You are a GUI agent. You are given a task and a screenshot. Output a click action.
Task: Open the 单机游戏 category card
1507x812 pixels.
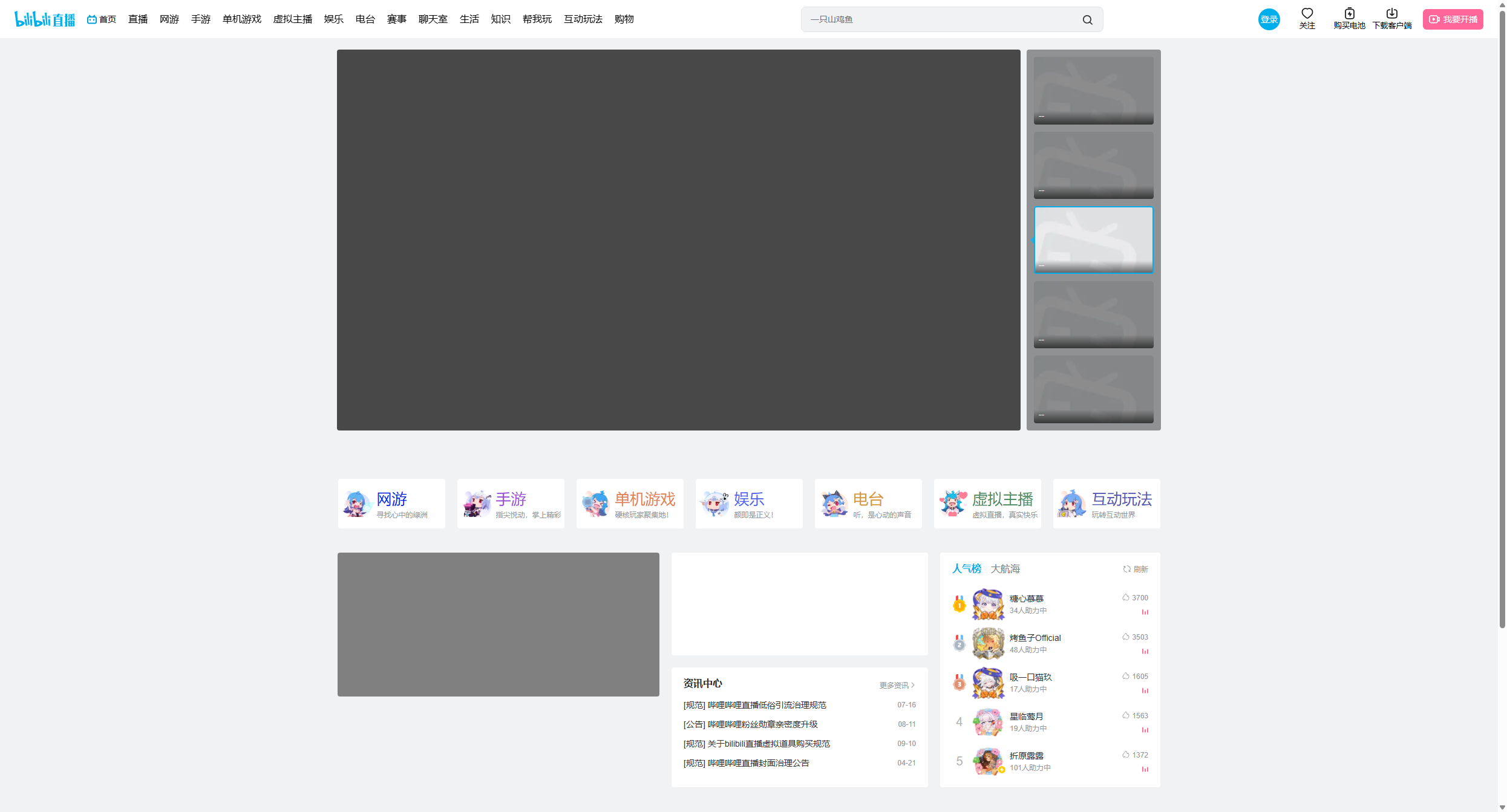[x=630, y=504]
